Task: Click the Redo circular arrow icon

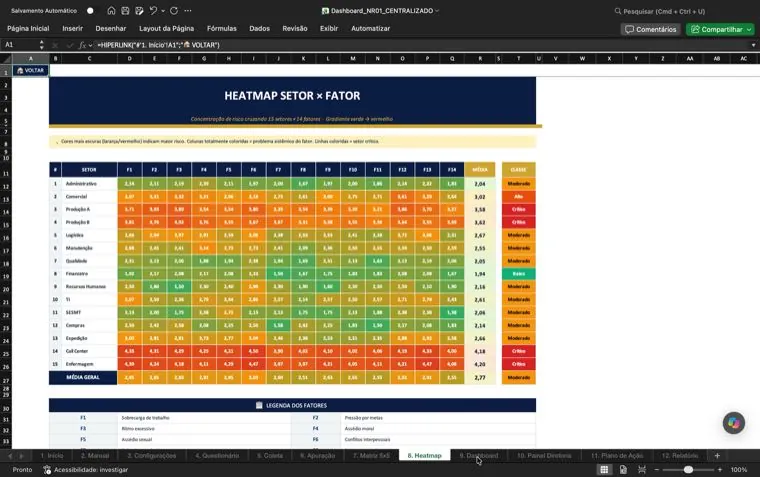Action: (x=174, y=11)
